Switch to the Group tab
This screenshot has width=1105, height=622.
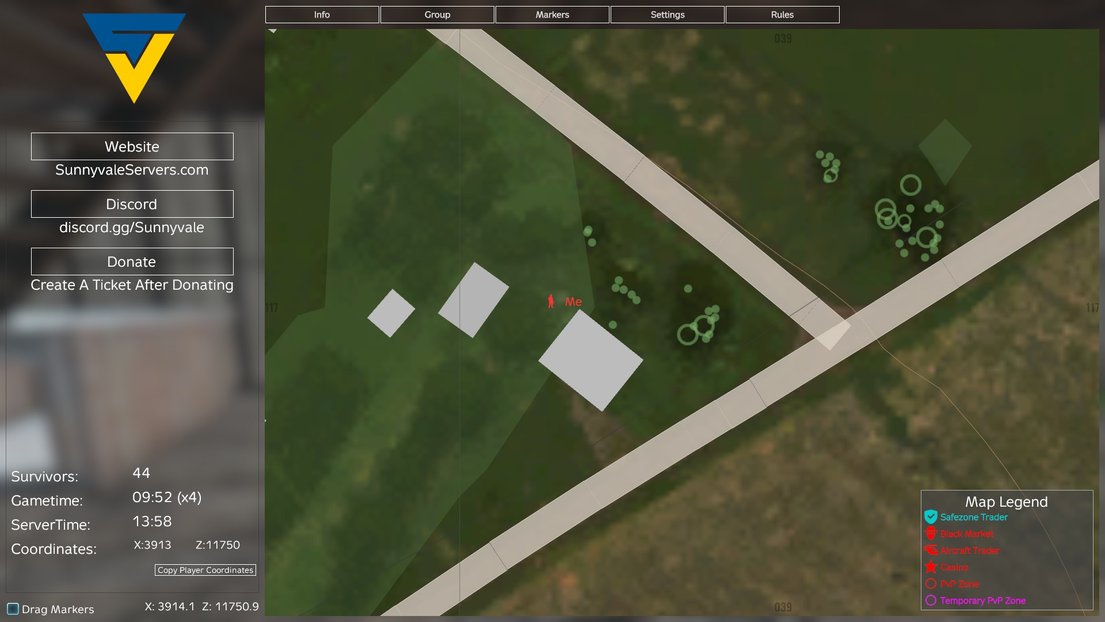point(437,15)
